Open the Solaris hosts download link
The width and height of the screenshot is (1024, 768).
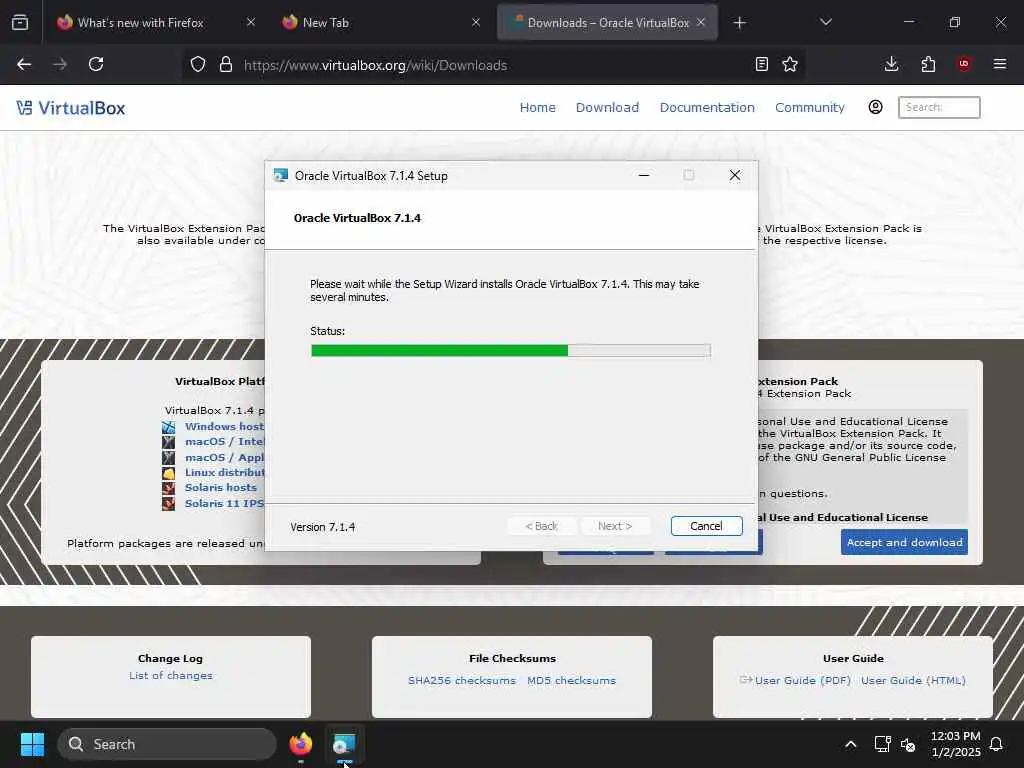(221, 488)
